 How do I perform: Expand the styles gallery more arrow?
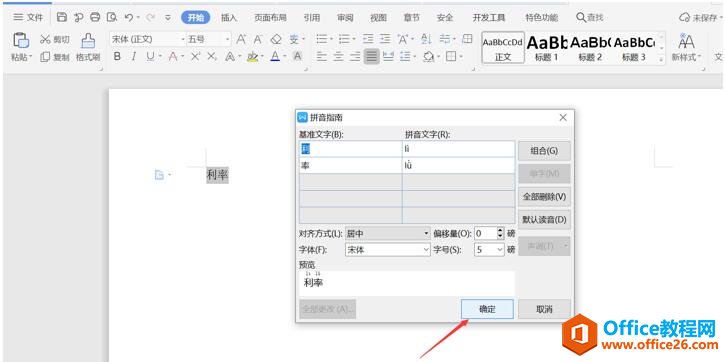tap(662, 59)
